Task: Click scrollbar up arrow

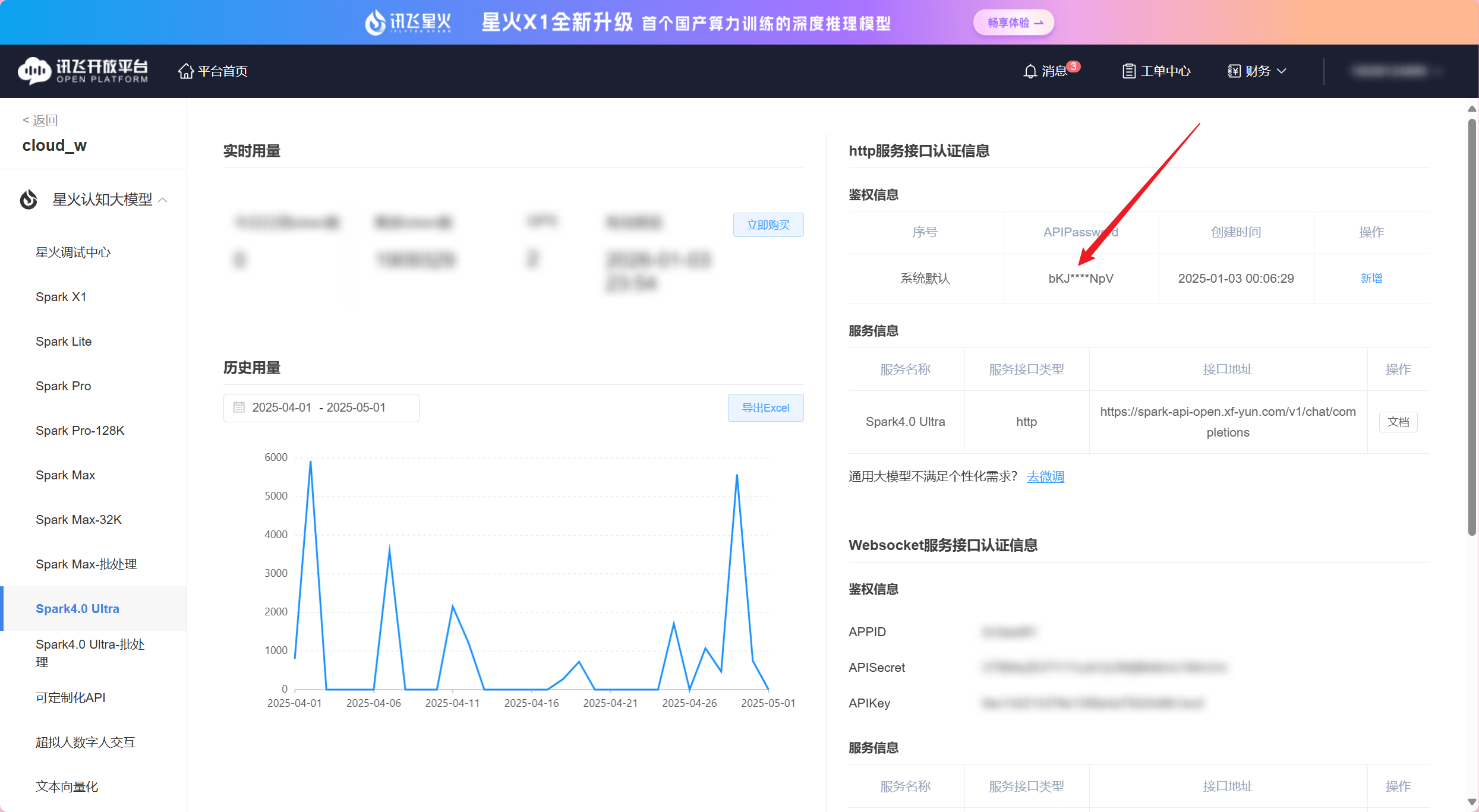Action: click(1472, 109)
